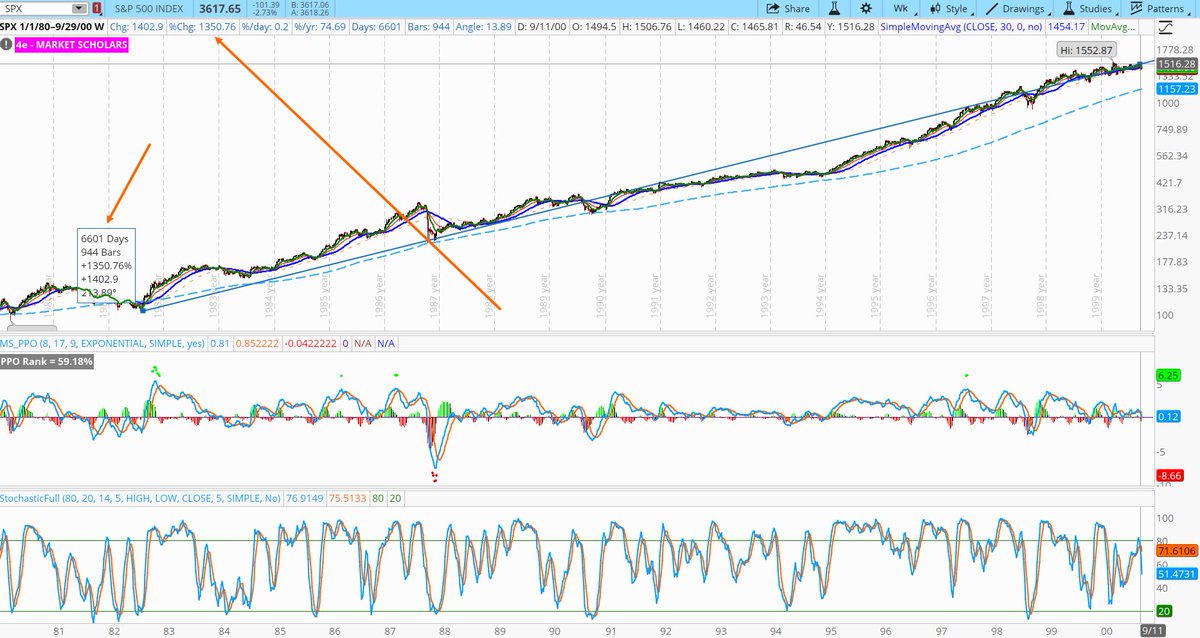Click the %Chg: 1350.76 readout
This screenshot has width=1200, height=638.
[203, 26]
